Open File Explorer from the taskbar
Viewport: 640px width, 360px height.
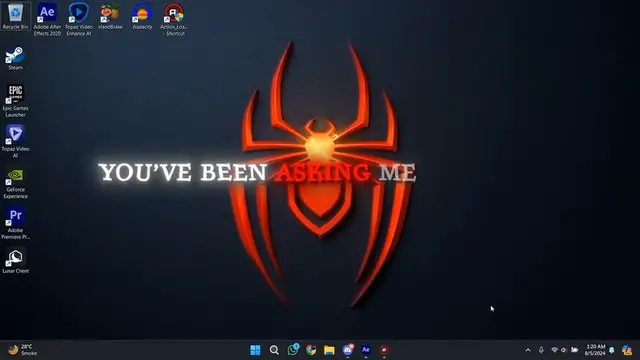(x=329, y=350)
